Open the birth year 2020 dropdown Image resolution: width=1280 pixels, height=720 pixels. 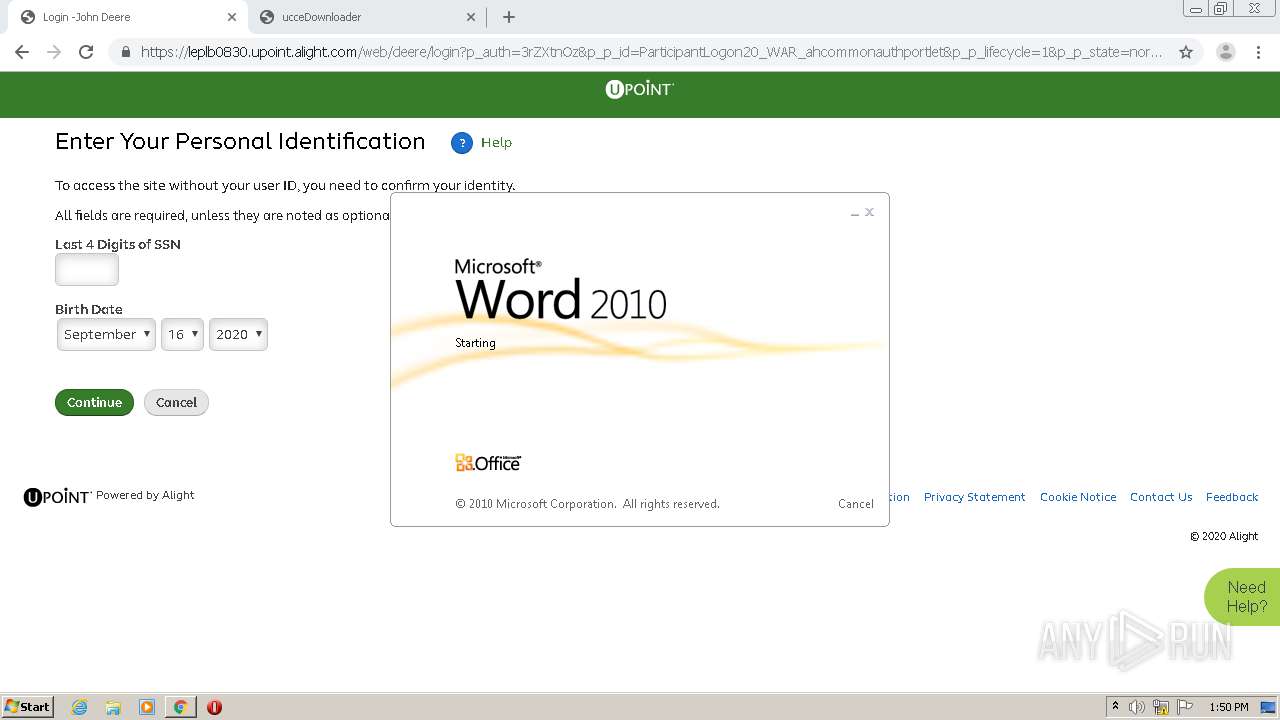tap(238, 334)
